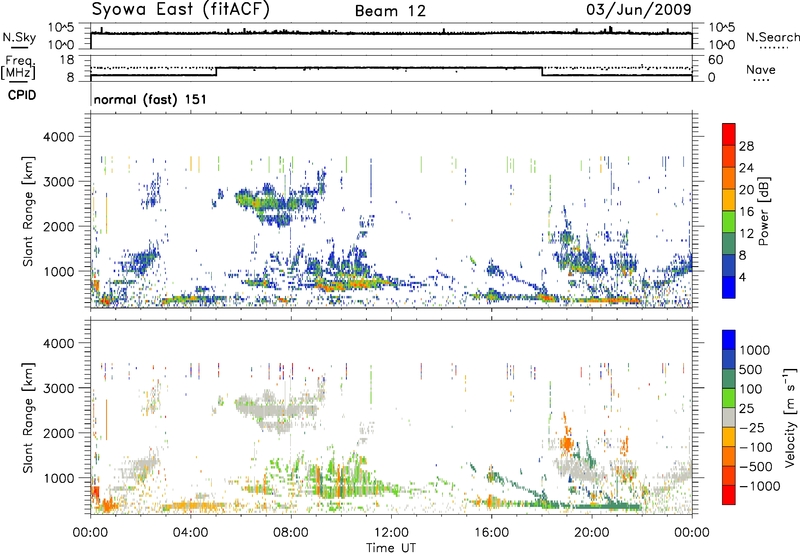The image size is (800, 554).
Task: Click the 'N.Search' legend label
Action: pyautogui.click(x=772, y=37)
